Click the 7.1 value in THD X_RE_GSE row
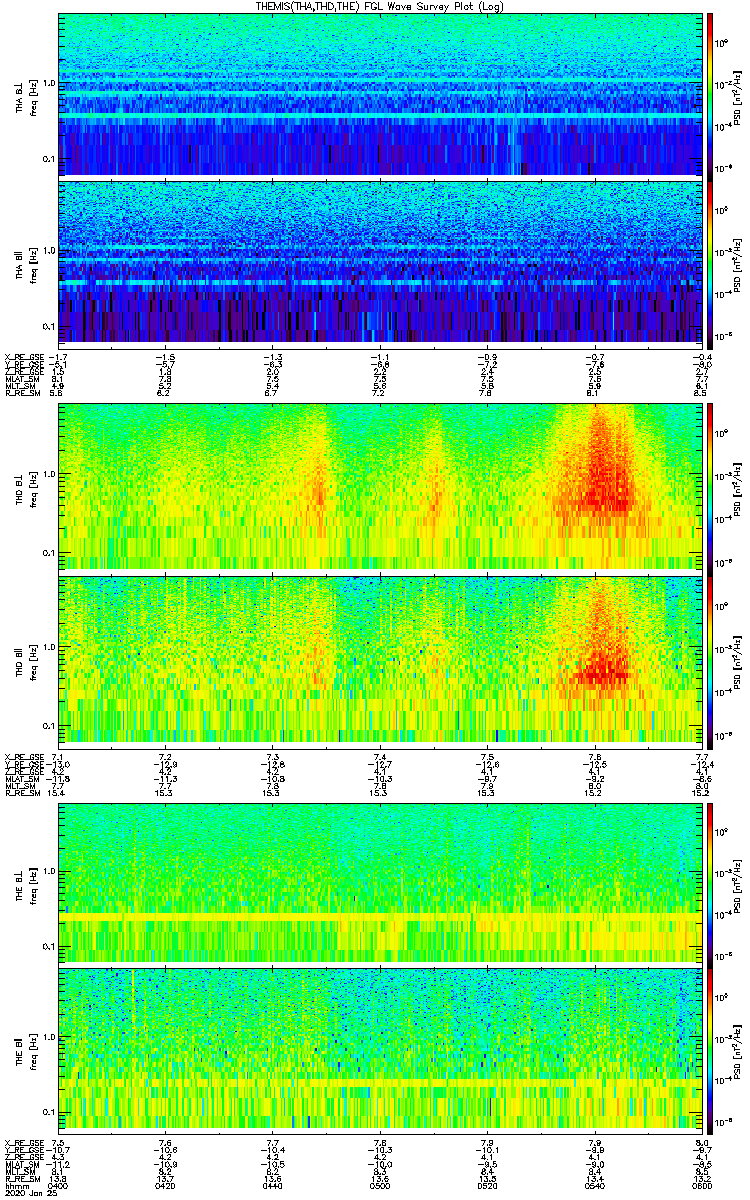This screenshot has height=1200, width=750. (57, 755)
